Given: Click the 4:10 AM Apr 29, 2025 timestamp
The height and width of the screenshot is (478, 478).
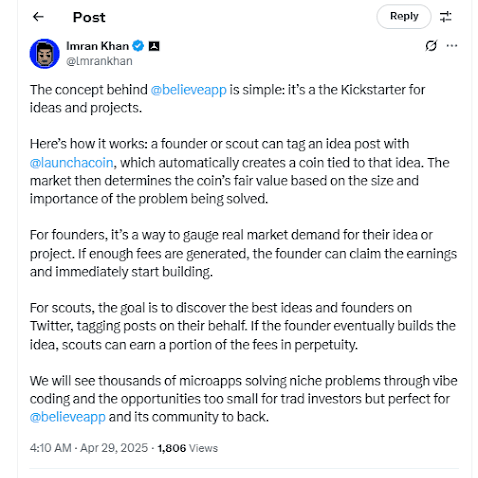Looking at the screenshot, I should (89, 448).
